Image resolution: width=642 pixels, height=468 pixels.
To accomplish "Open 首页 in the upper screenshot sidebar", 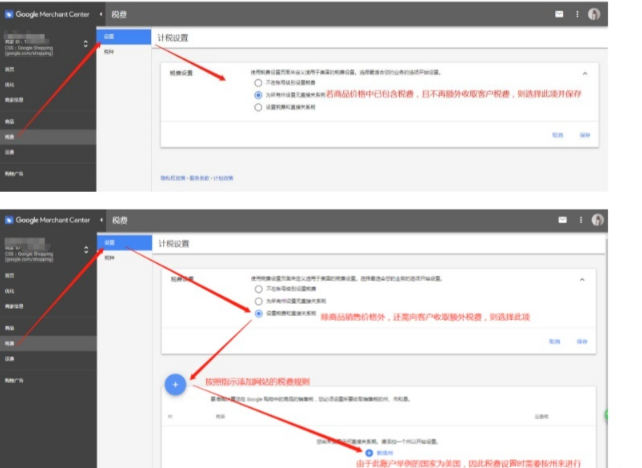I will [x=9, y=69].
